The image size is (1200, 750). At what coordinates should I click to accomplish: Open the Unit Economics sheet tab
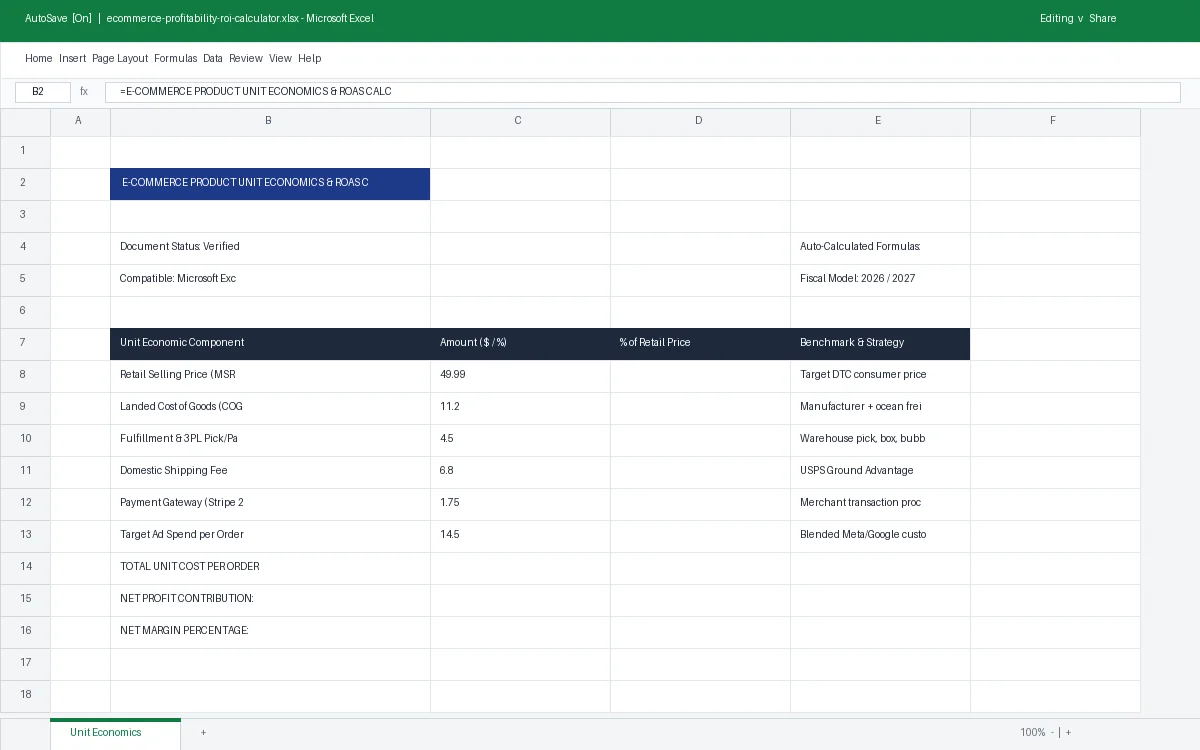(115, 733)
